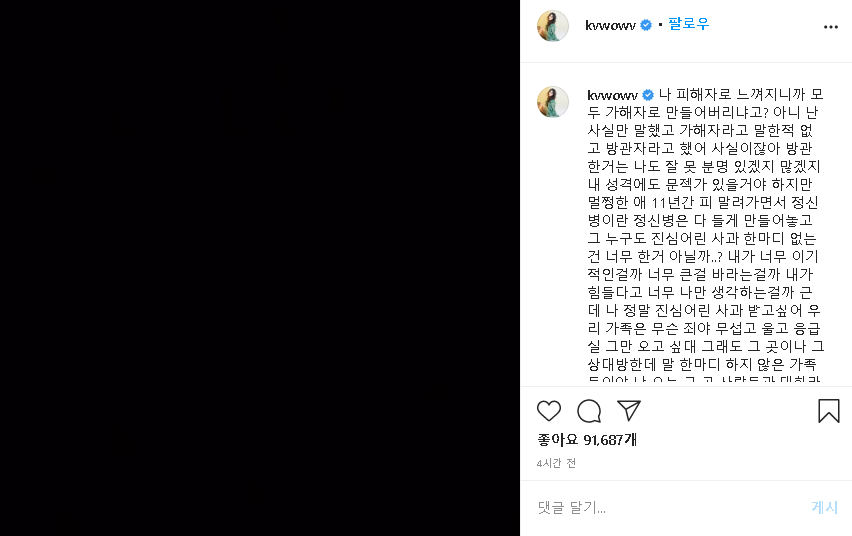Open kvwowv username in the caption
This screenshot has width=852, height=536.
[612, 95]
